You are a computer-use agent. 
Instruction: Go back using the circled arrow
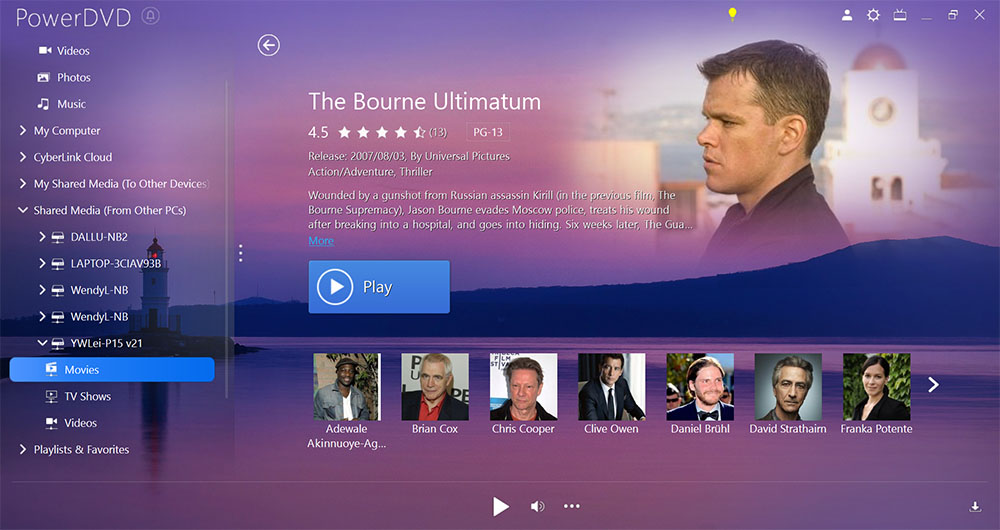[x=268, y=45]
